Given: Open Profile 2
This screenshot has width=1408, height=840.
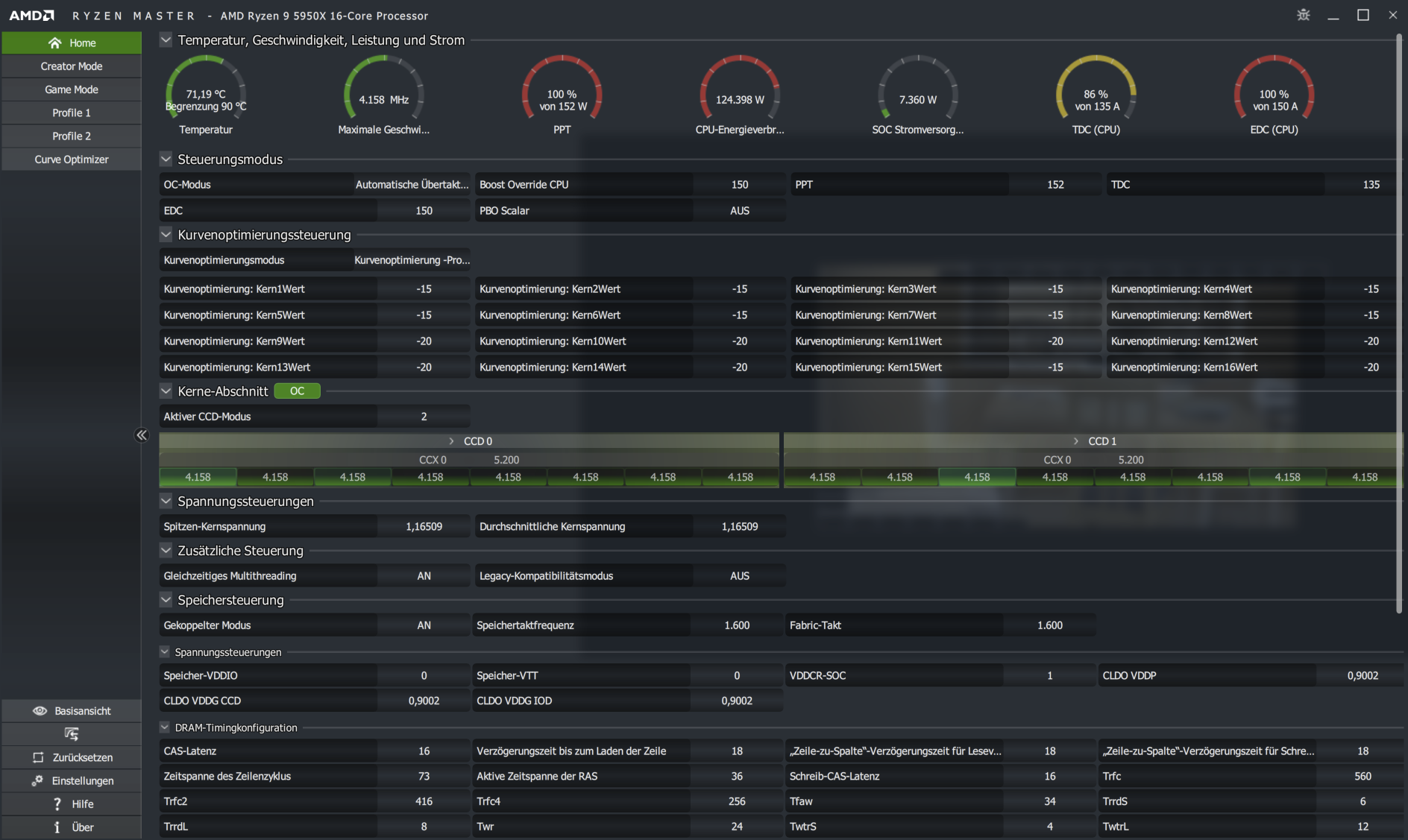Looking at the screenshot, I should click(72, 136).
